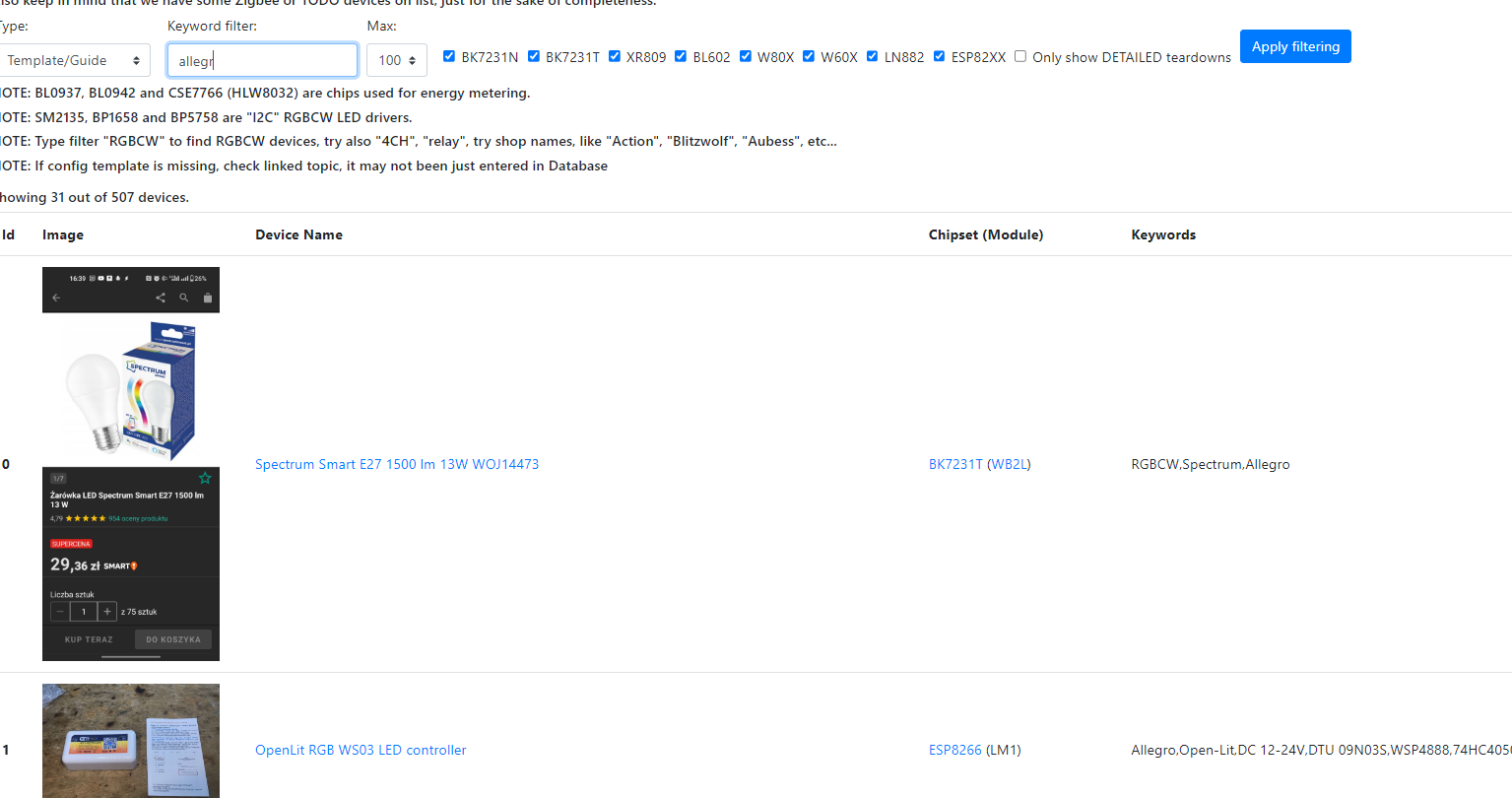The height and width of the screenshot is (798, 1512).
Task: Click the note about missing config template
Action: (303, 166)
